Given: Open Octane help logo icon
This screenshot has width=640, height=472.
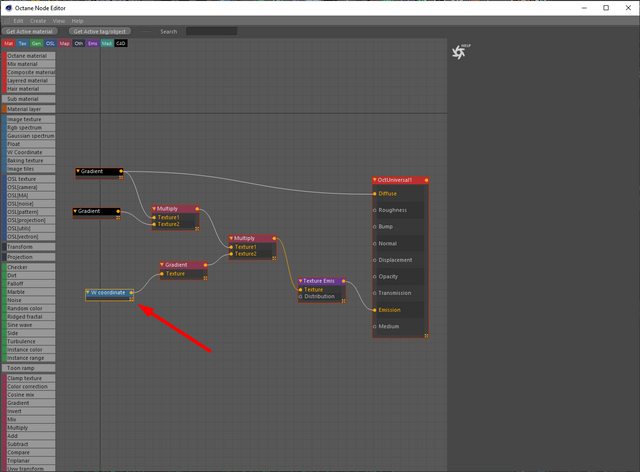Looking at the screenshot, I should (460, 52).
